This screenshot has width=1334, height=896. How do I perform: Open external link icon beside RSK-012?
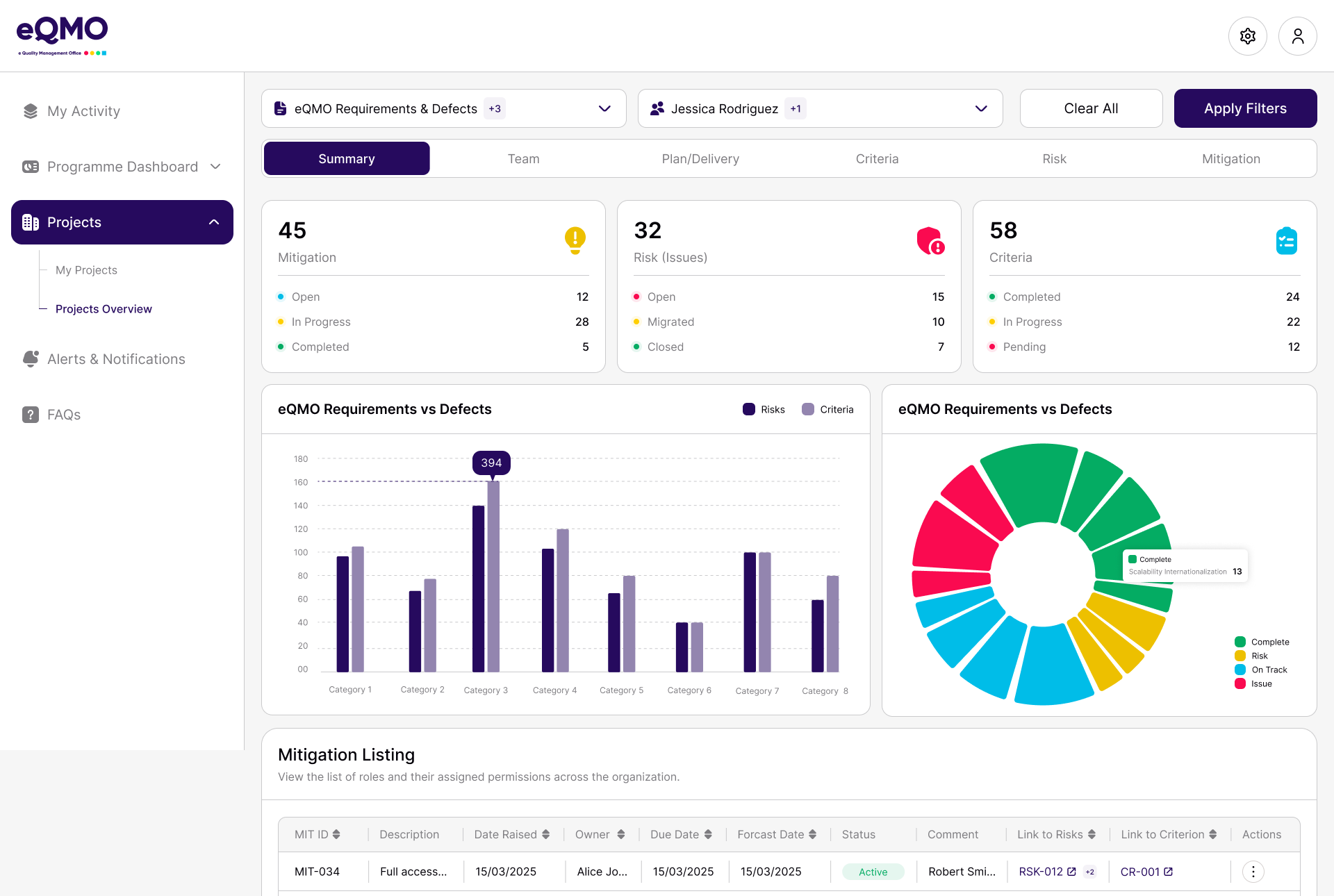pyautogui.click(x=1071, y=872)
